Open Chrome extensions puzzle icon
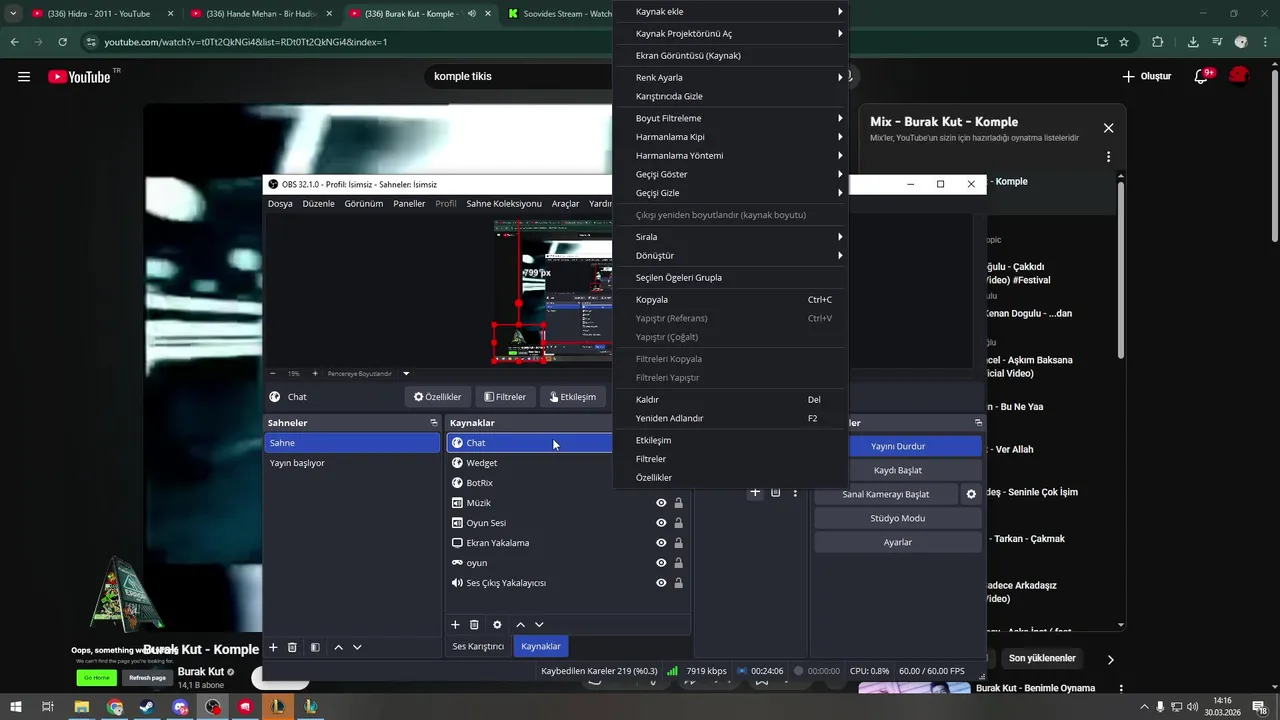 pyautogui.click(x=1158, y=42)
